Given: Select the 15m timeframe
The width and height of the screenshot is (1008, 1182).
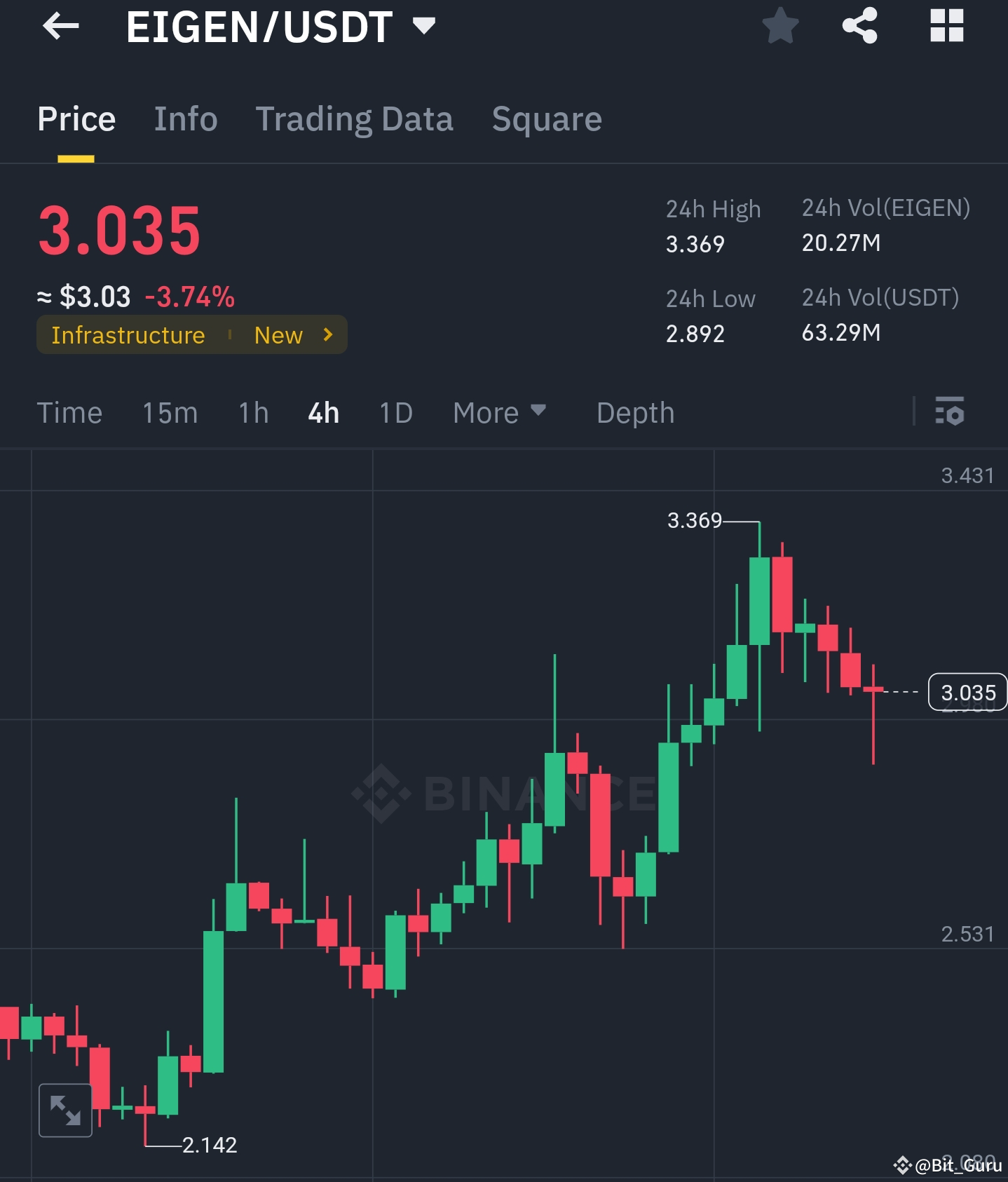Looking at the screenshot, I should pos(169,414).
